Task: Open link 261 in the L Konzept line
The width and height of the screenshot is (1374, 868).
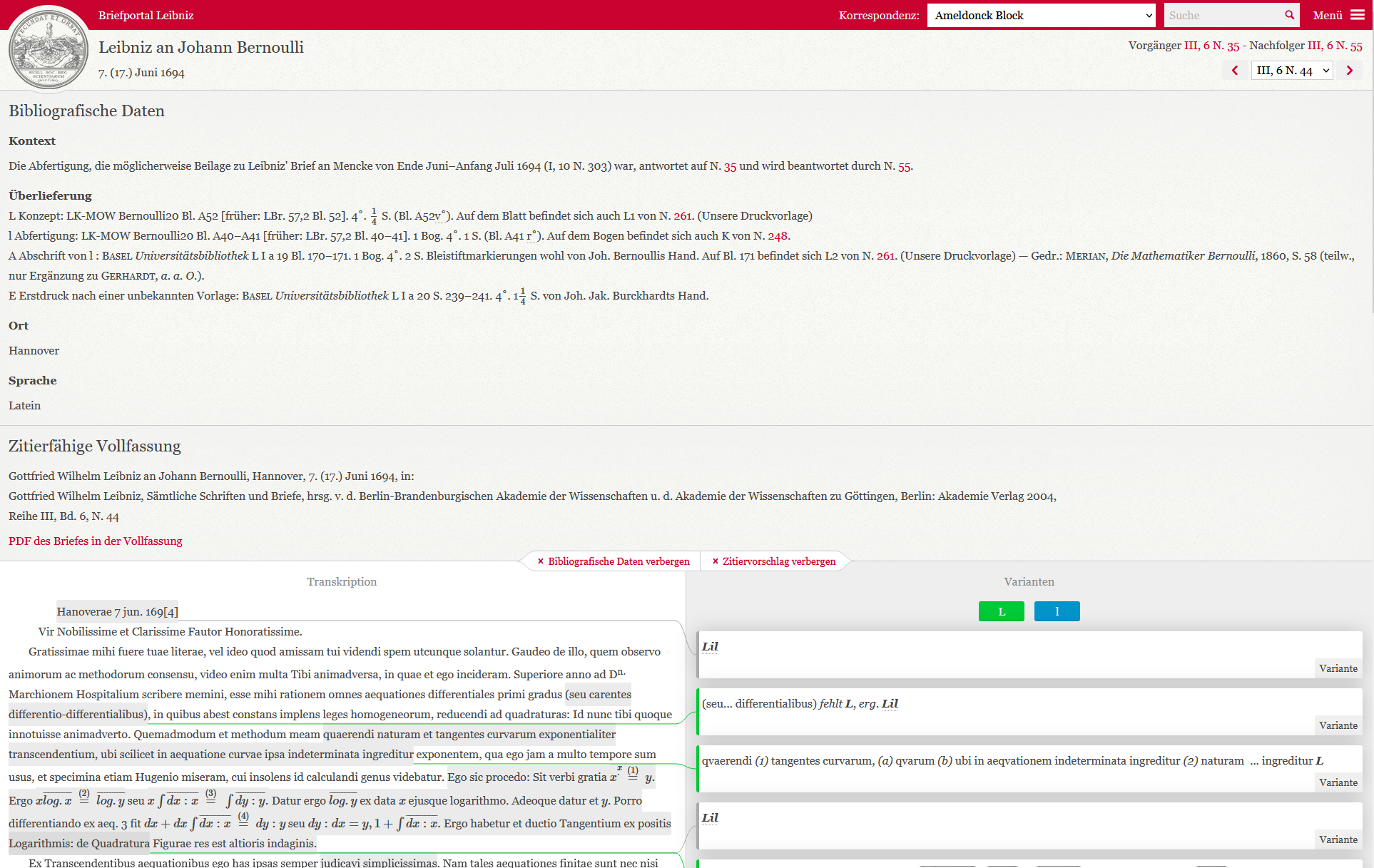Action: [x=682, y=216]
